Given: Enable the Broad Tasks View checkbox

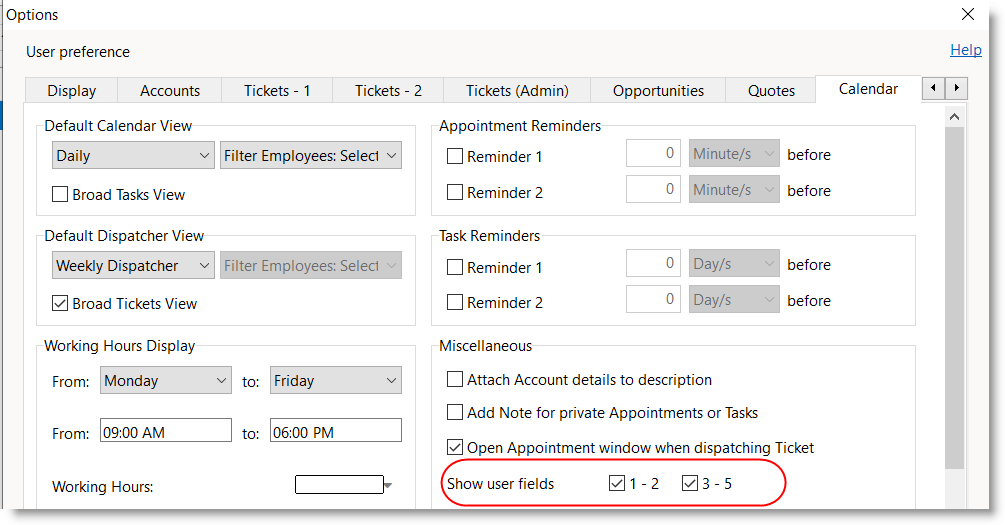Looking at the screenshot, I should coord(60,195).
